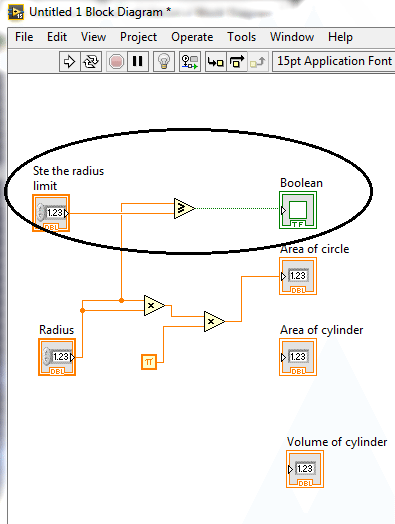Select the radius limit numeric control terminal
Image resolution: width=395 pixels, height=524 pixels.
51,213
